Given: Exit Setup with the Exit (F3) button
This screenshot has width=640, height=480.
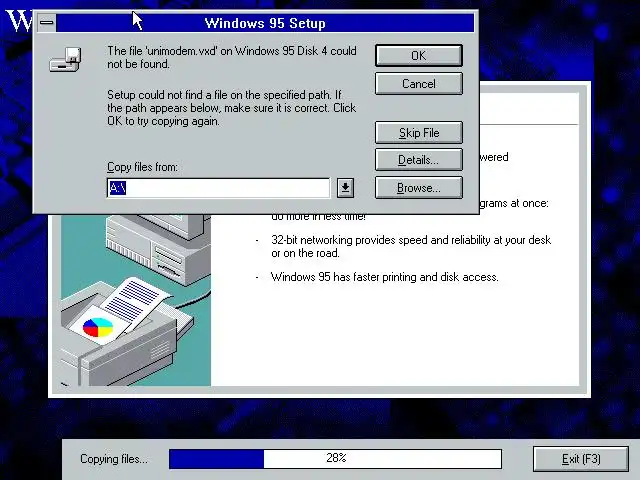Looking at the screenshot, I should 581,459.
